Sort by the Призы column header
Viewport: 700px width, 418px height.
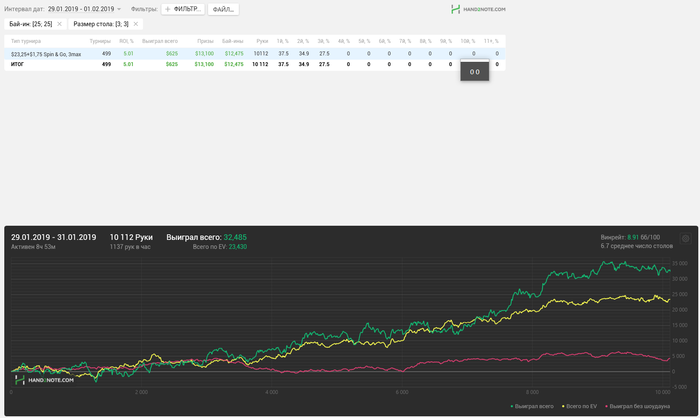205,41
